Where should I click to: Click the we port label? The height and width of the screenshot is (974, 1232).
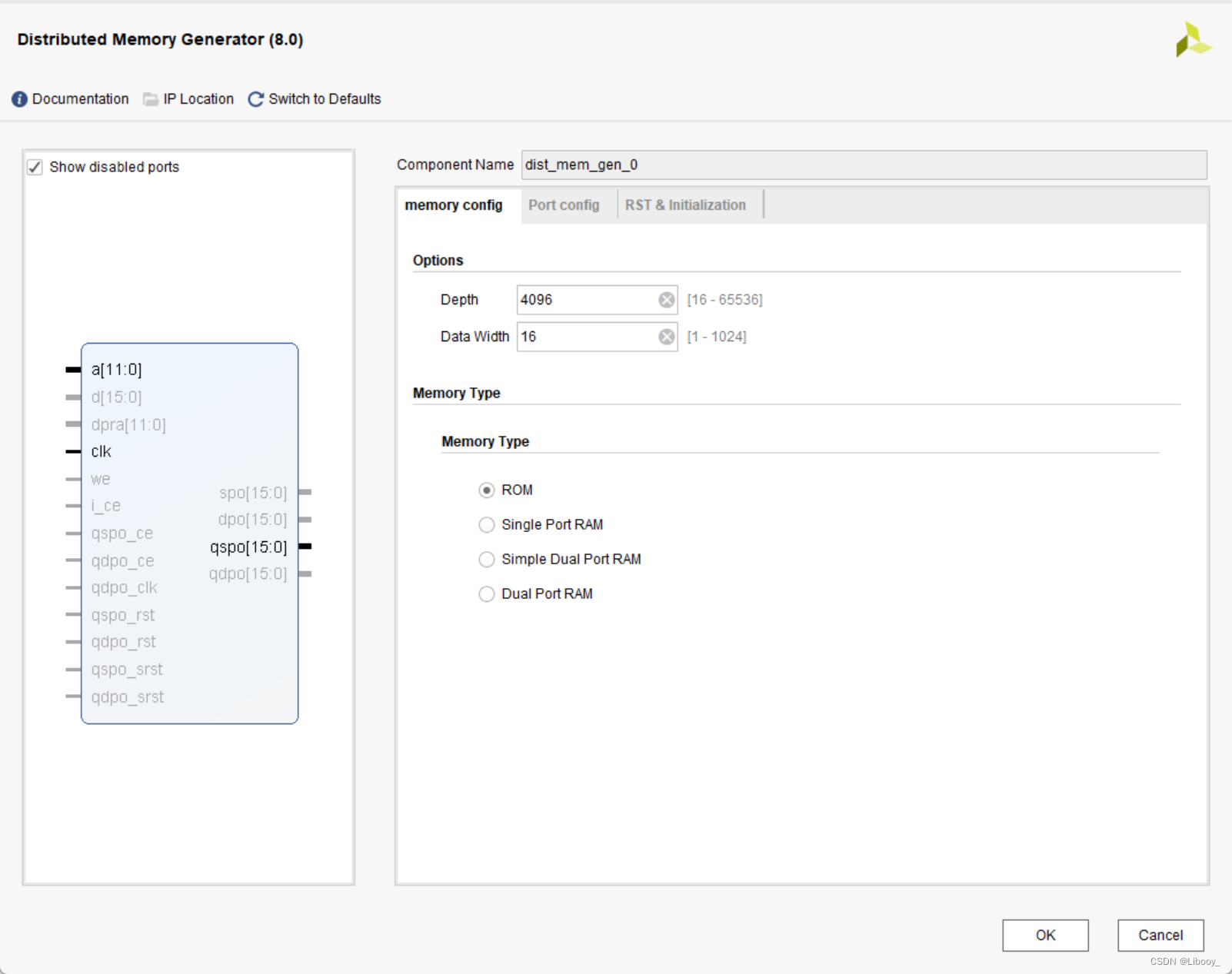coord(100,479)
